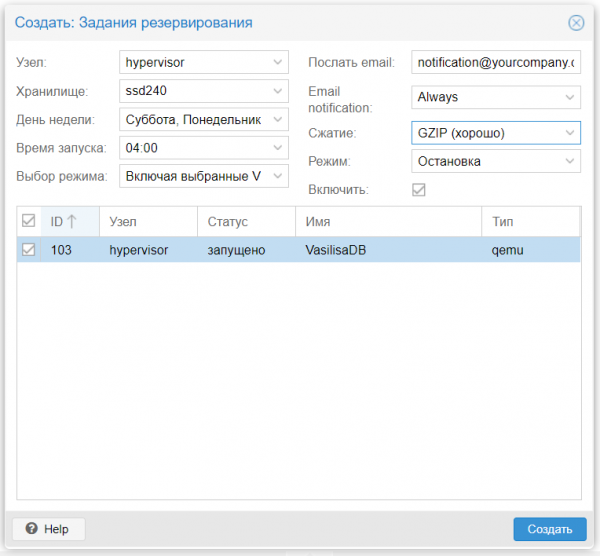Screen dimensions: 600x556
Task: Toggle the select-all checkbox in table header
Action: pos(28,221)
